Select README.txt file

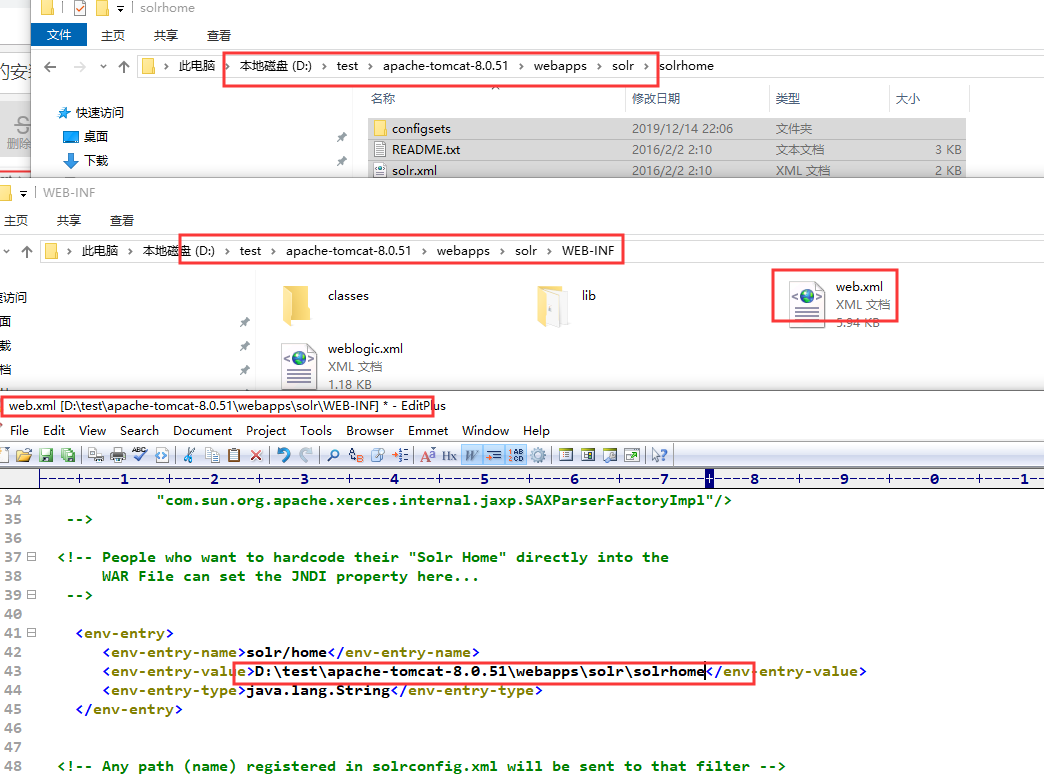666,150
